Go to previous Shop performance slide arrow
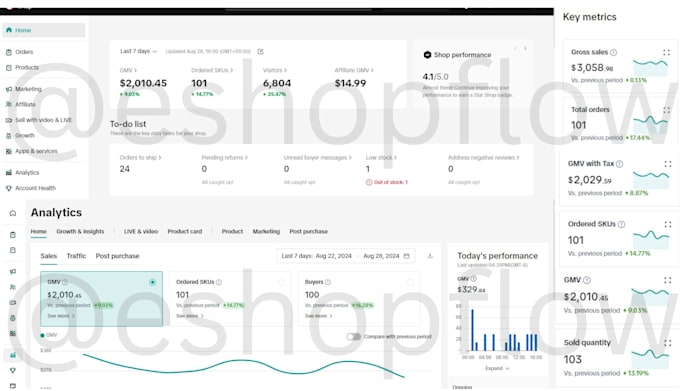This screenshot has width=680, height=391. [515, 48]
